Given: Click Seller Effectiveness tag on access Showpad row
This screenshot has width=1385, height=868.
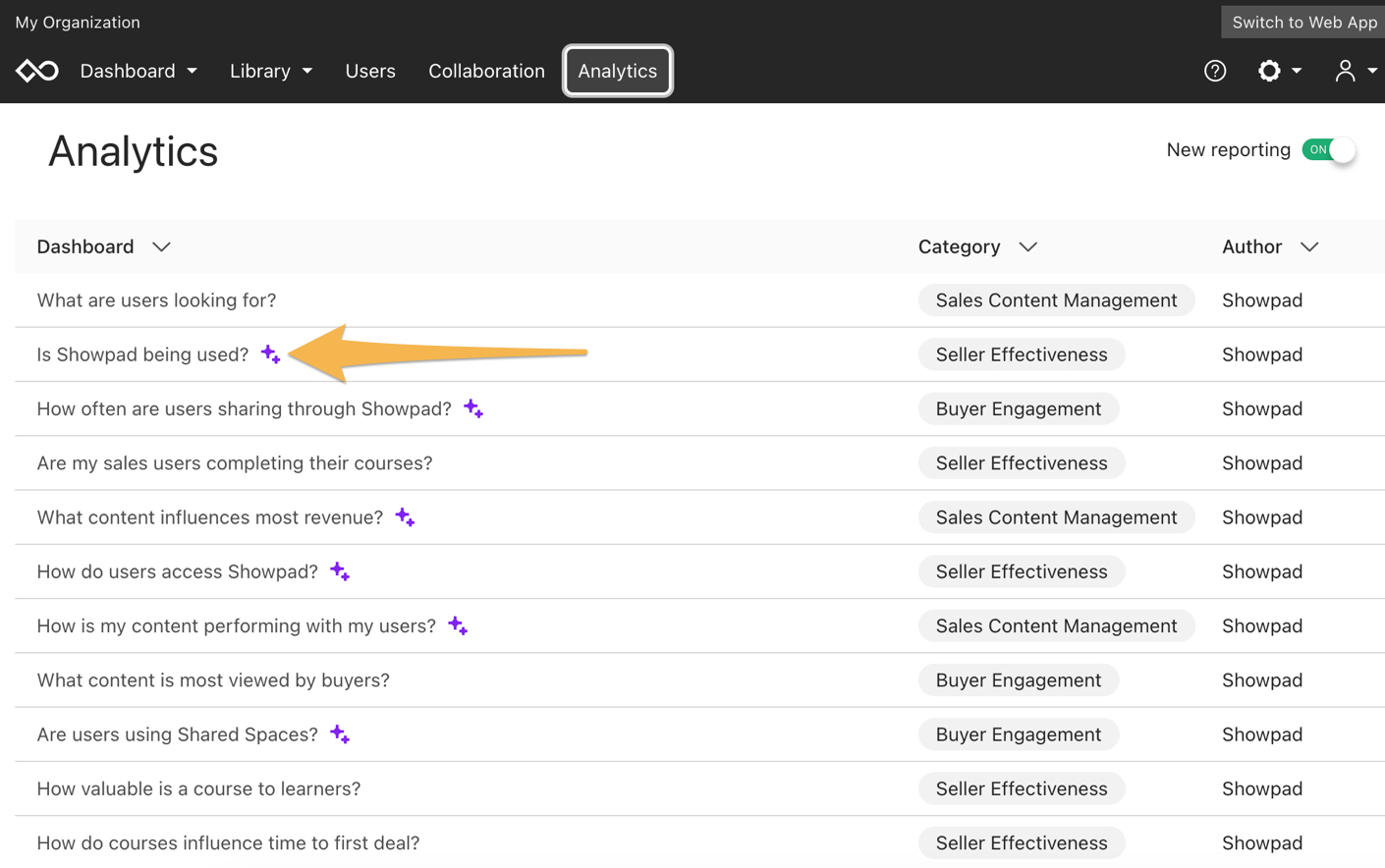Looking at the screenshot, I should tap(1022, 571).
